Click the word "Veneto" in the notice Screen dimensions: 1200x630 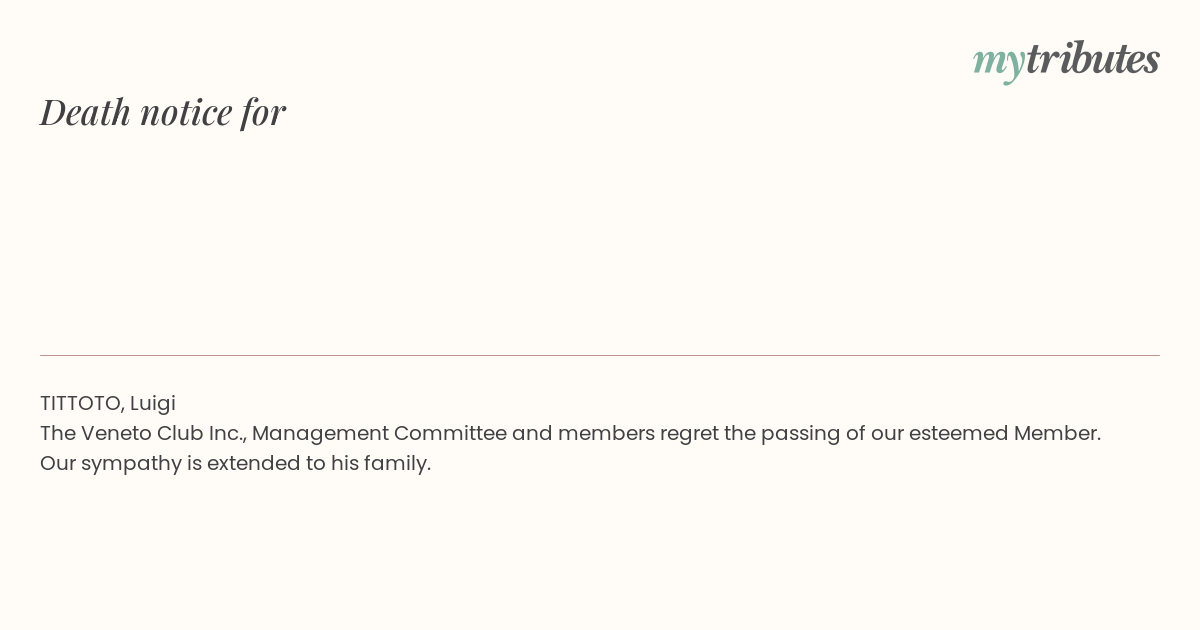[x=116, y=433]
